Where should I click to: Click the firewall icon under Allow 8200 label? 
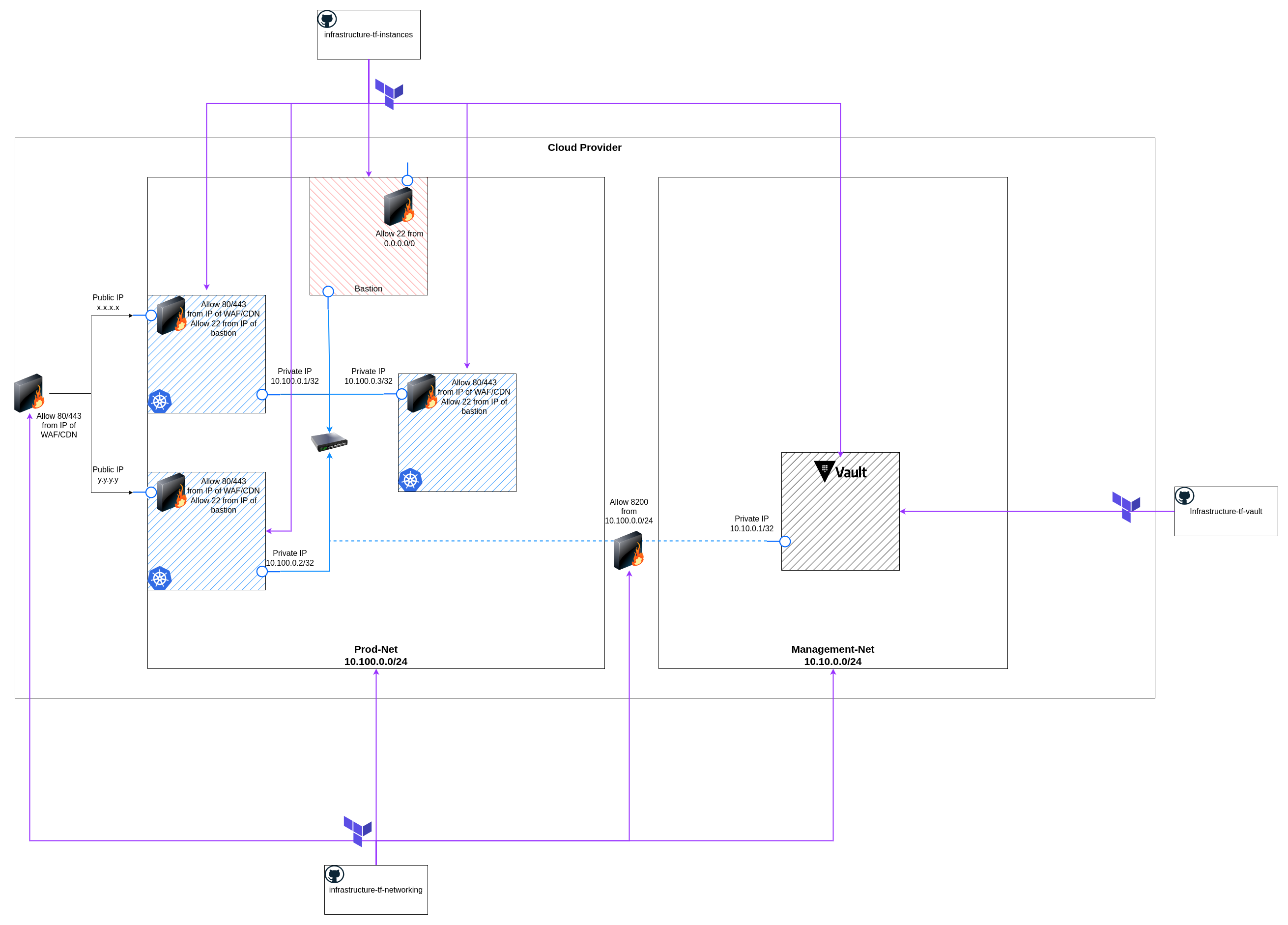point(629,550)
